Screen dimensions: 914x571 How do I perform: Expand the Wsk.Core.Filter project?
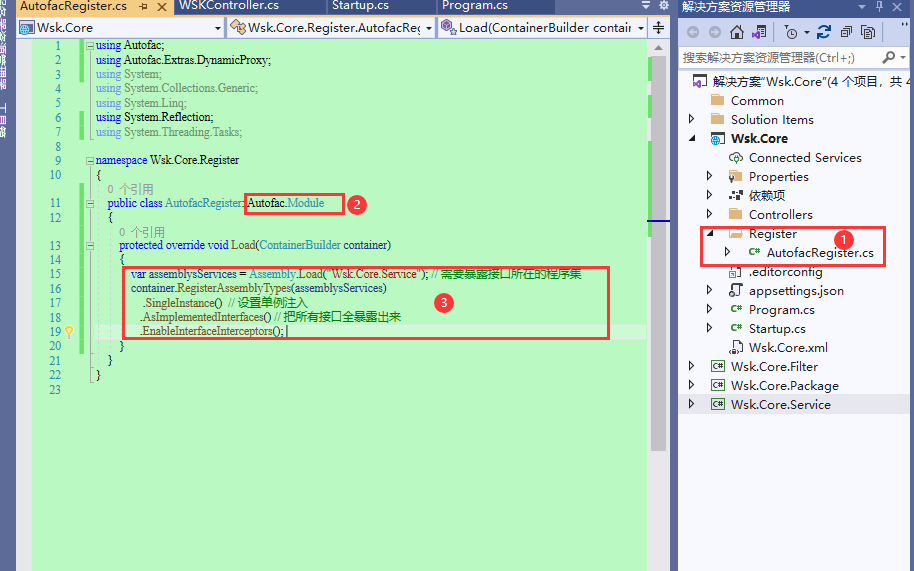tap(691, 366)
